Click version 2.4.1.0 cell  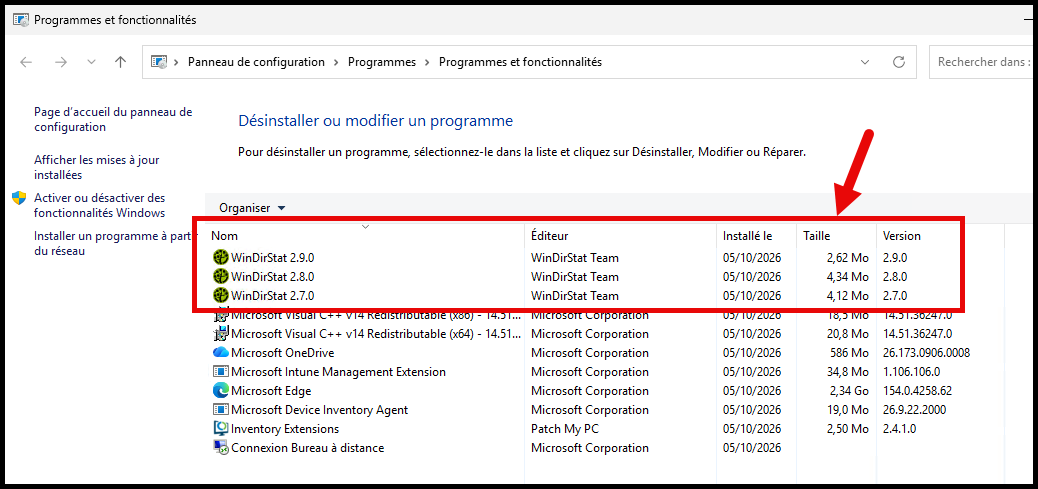[900, 429]
